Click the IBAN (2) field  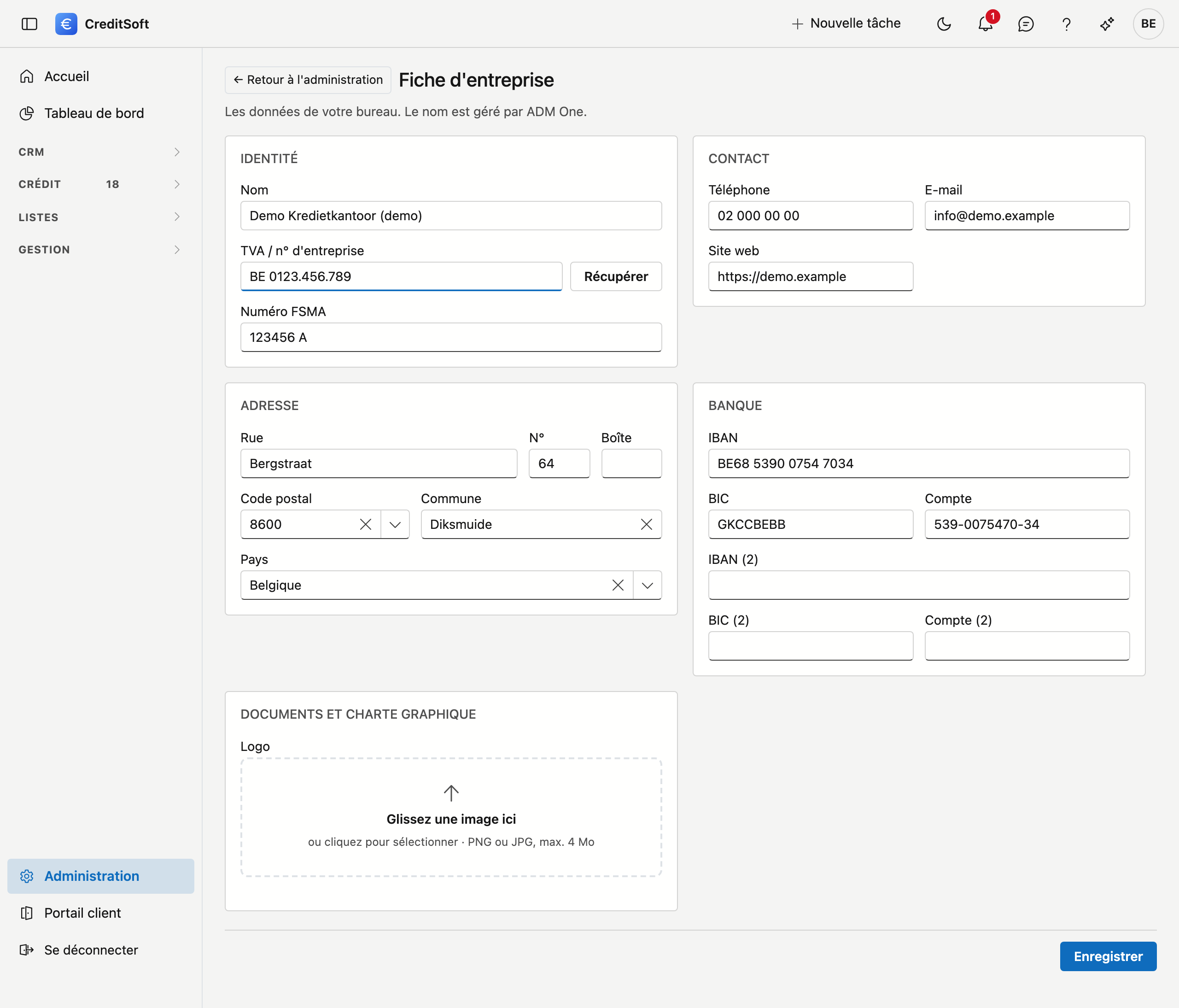coord(918,585)
